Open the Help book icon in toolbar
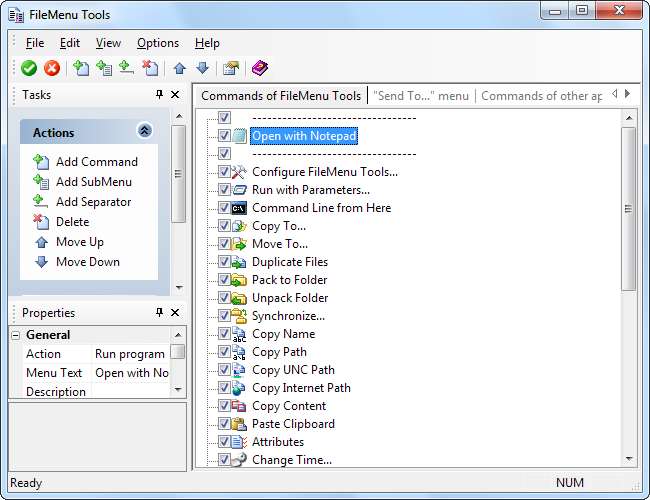Screen dimensions: 650x500 tap(260, 68)
